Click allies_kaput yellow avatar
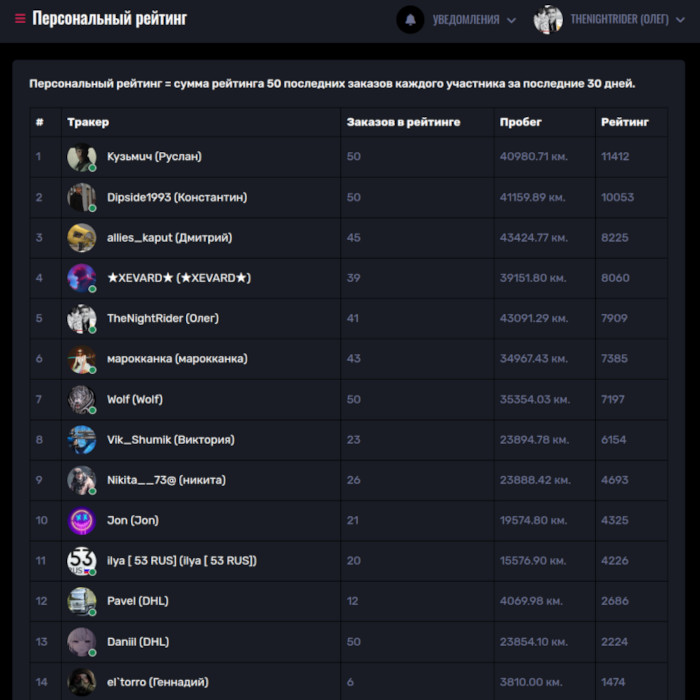 [x=81, y=238]
